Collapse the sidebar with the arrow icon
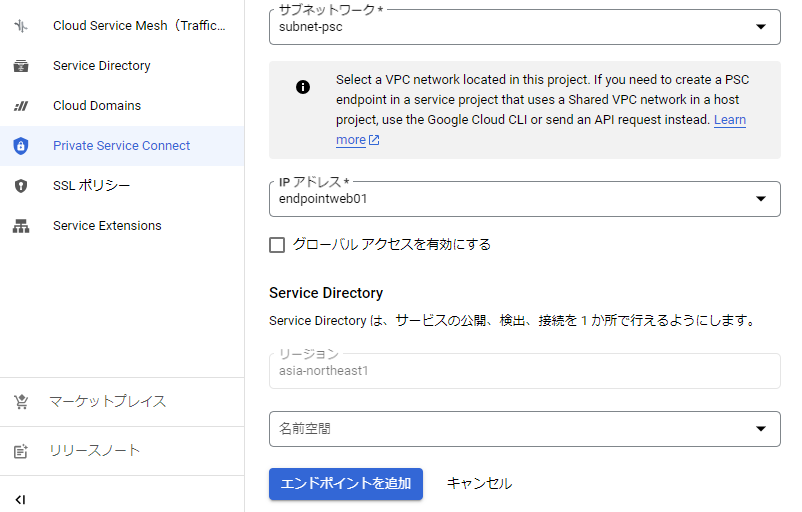This screenshot has width=802, height=512. tap(21, 499)
